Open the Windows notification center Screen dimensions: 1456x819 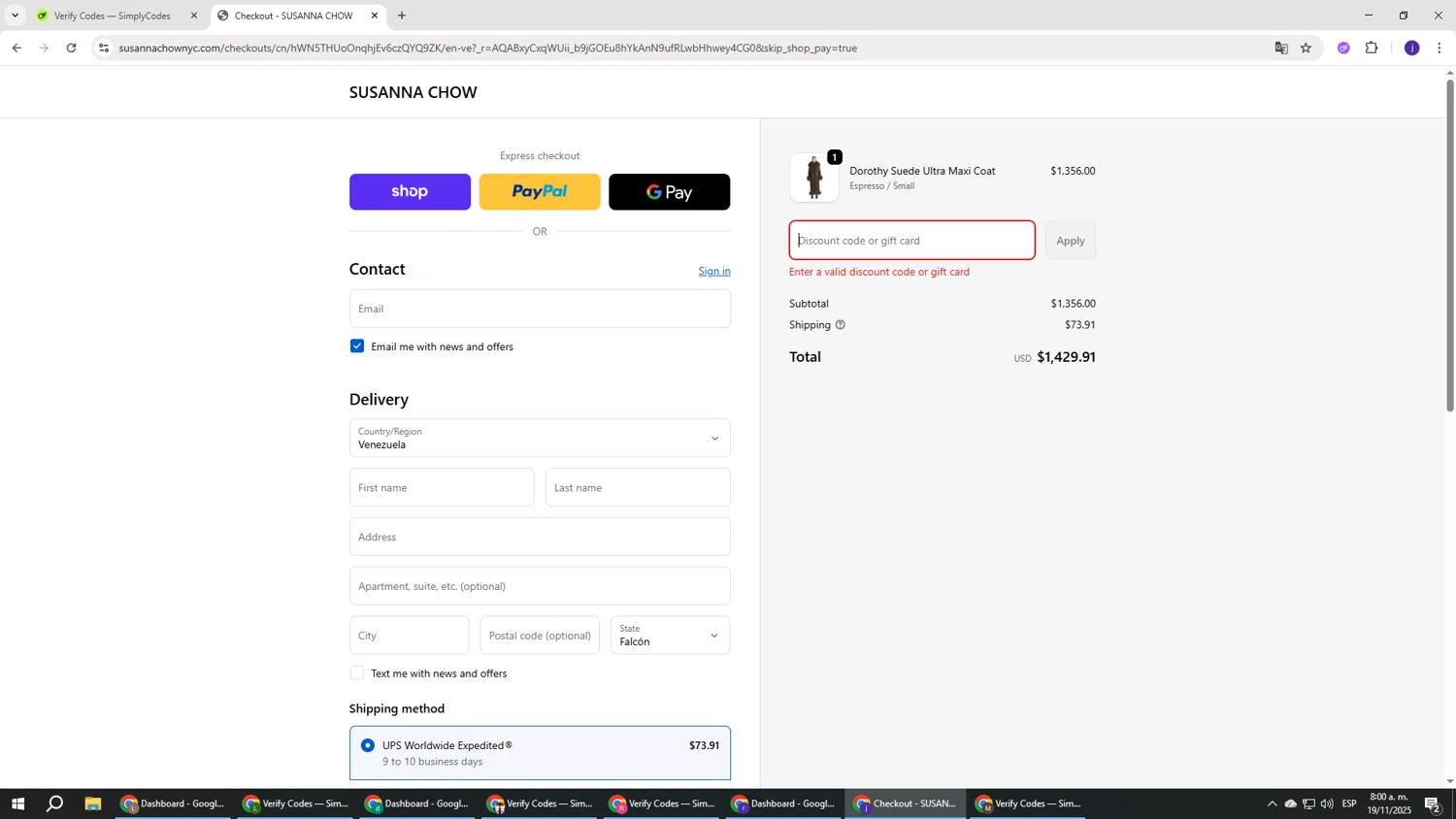1433,803
